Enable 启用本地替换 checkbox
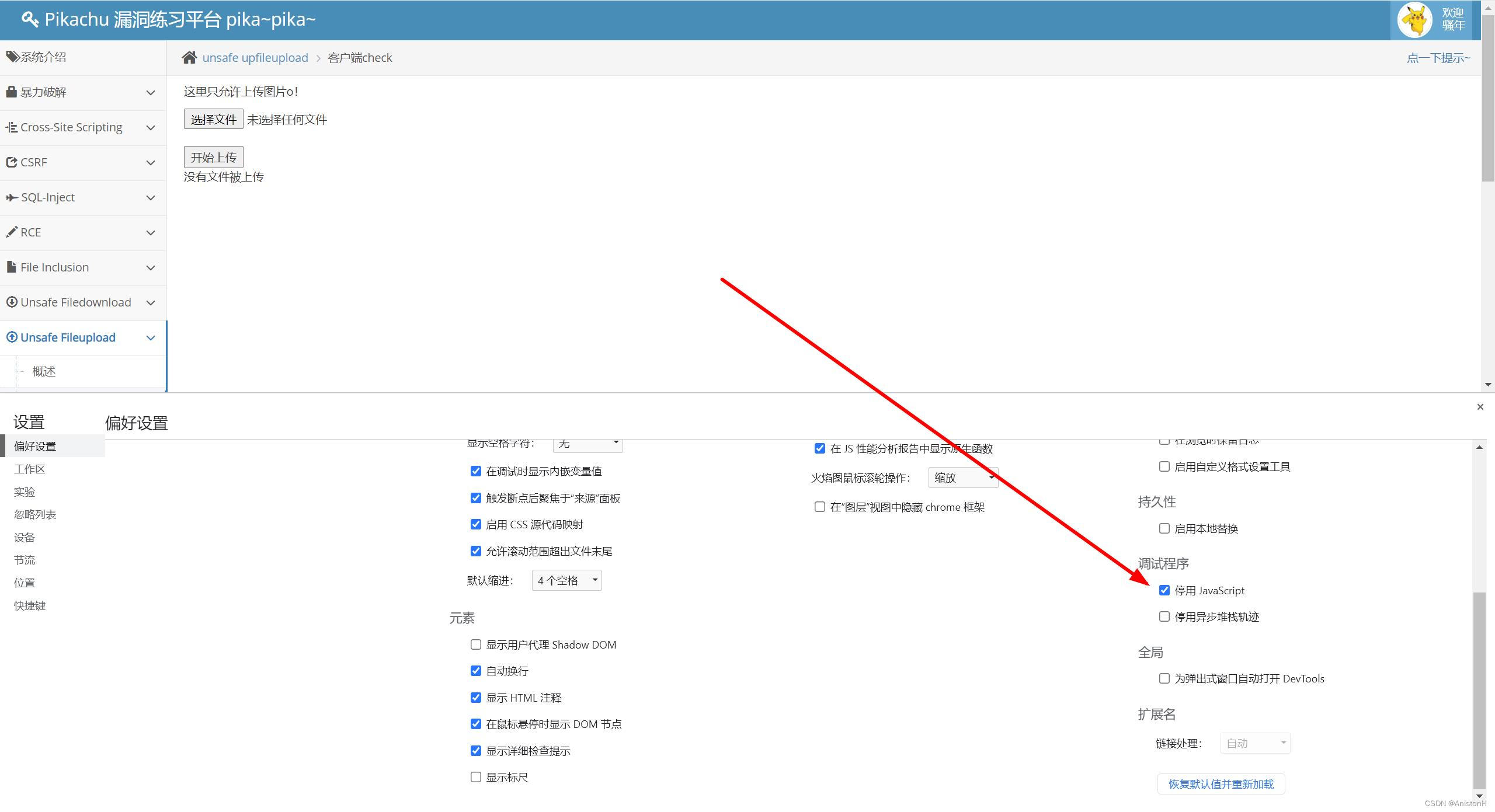The height and width of the screenshot is (812, 1495). coord(1164,528)
